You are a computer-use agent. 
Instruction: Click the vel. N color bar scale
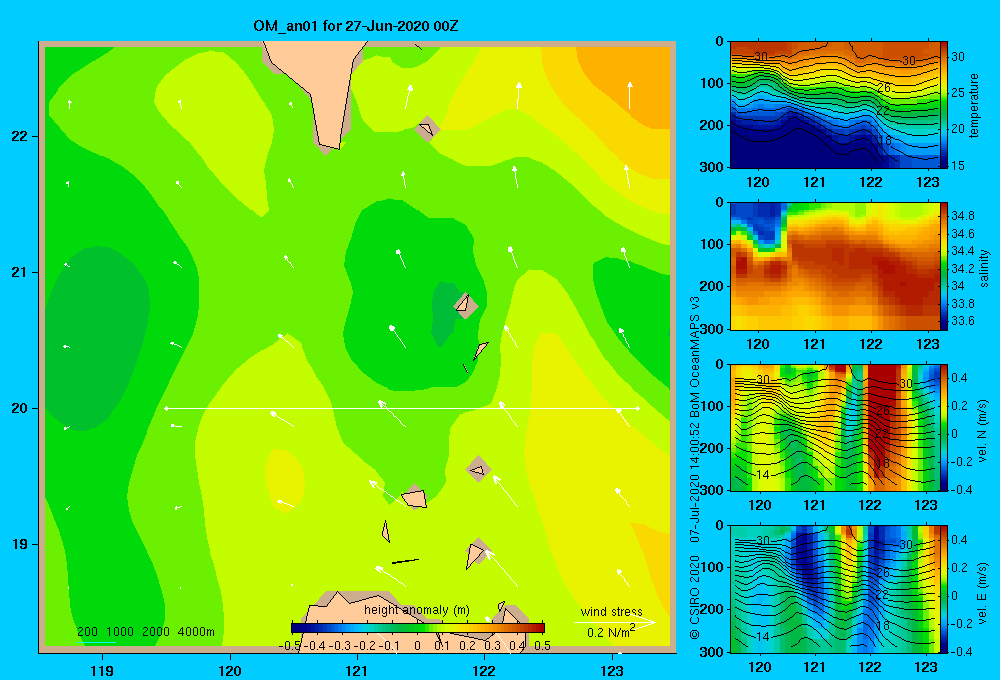tap(945, 427)
